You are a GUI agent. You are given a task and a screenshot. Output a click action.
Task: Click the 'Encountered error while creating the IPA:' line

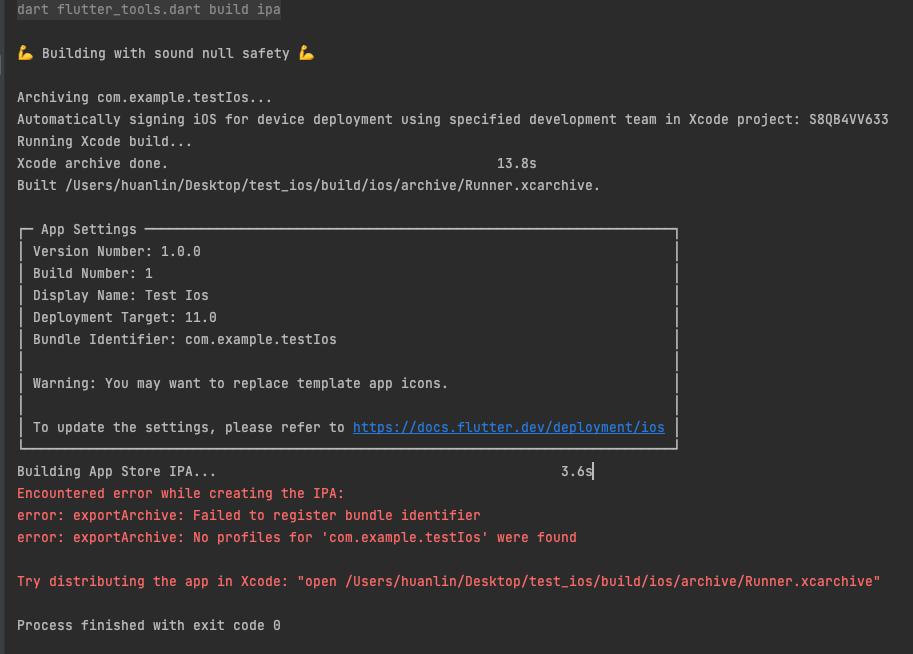coord(181,494)
